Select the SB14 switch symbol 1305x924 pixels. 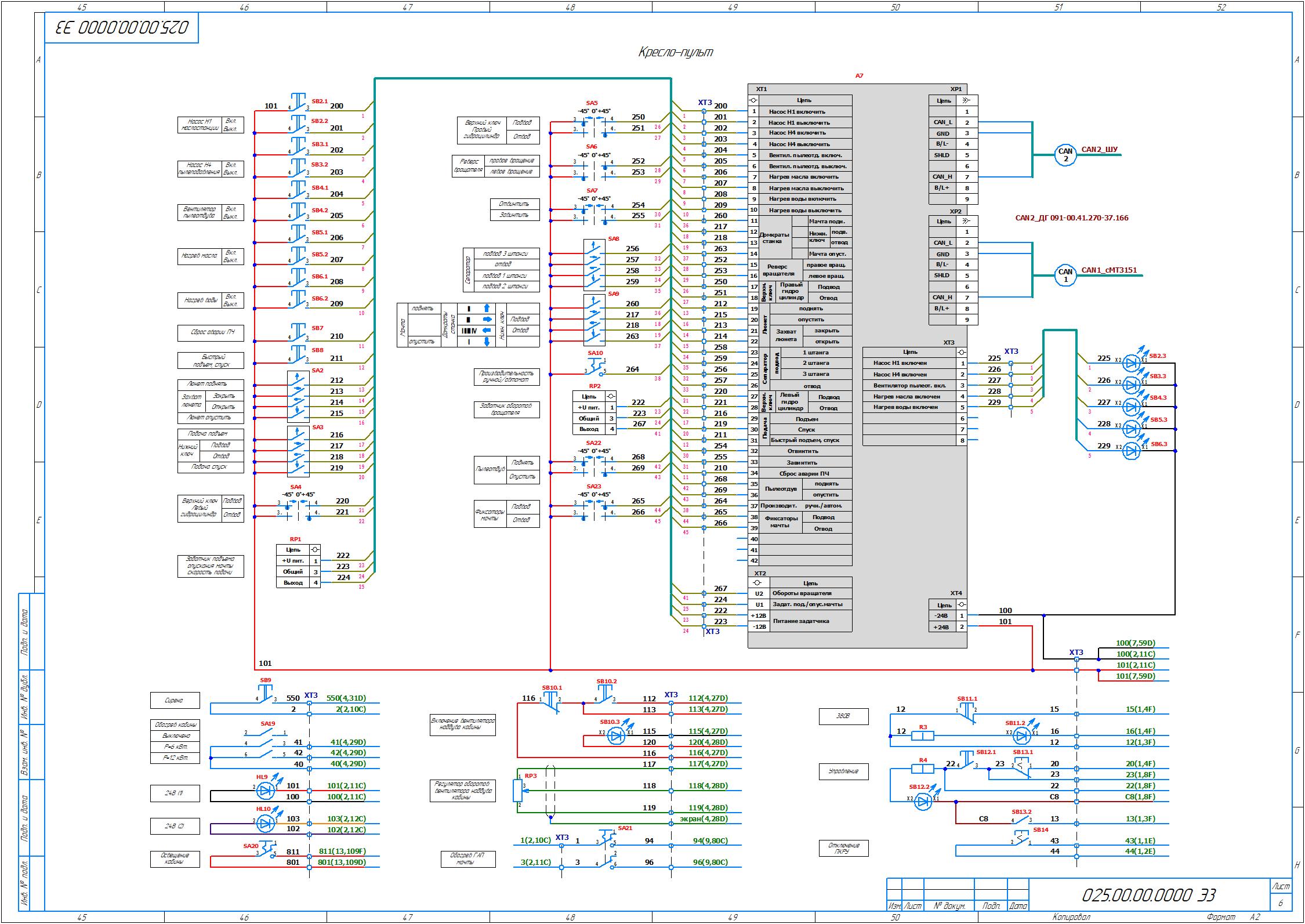1021,839
